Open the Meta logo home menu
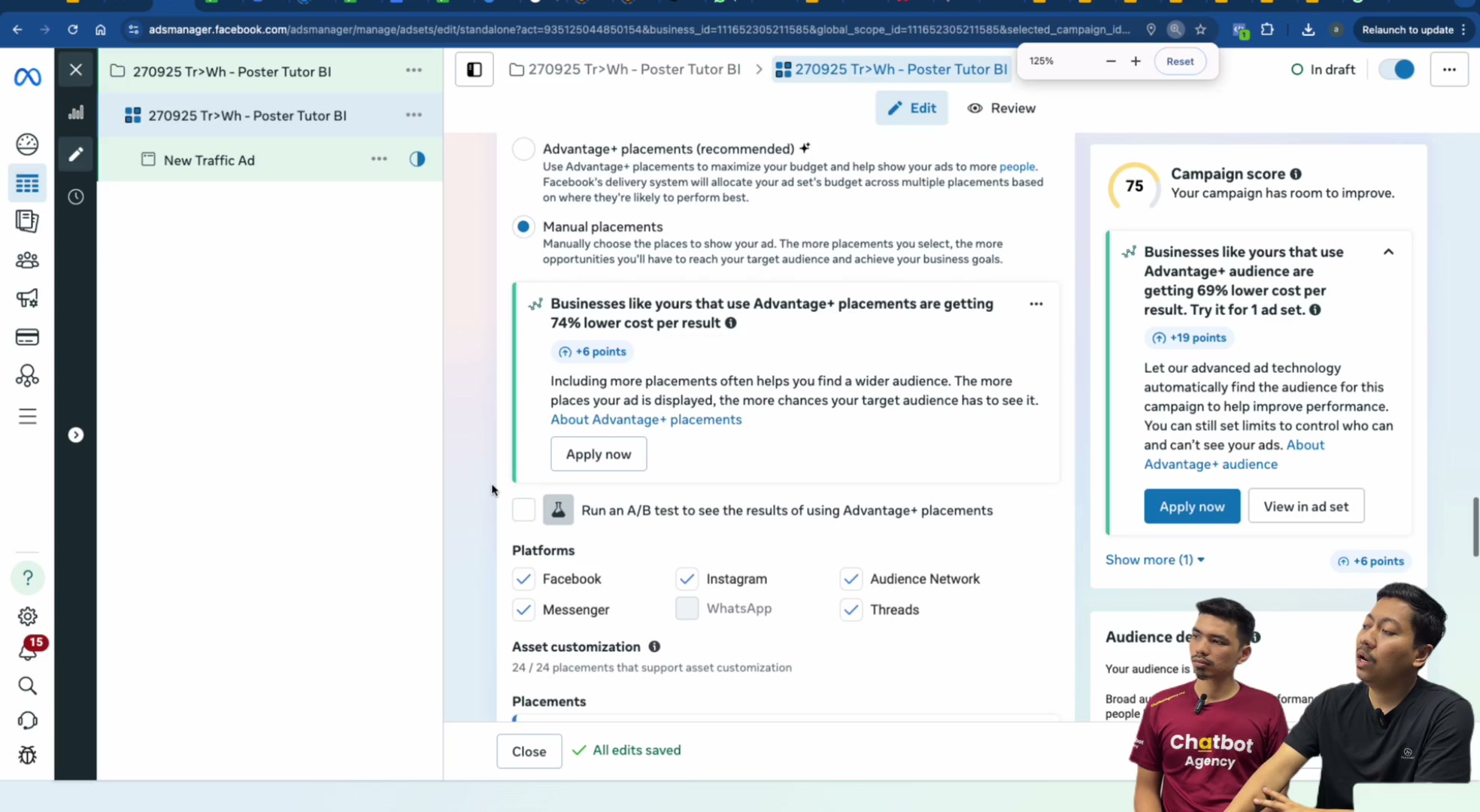This screenshot has height=812, width=1480. (x=27, y=76)
